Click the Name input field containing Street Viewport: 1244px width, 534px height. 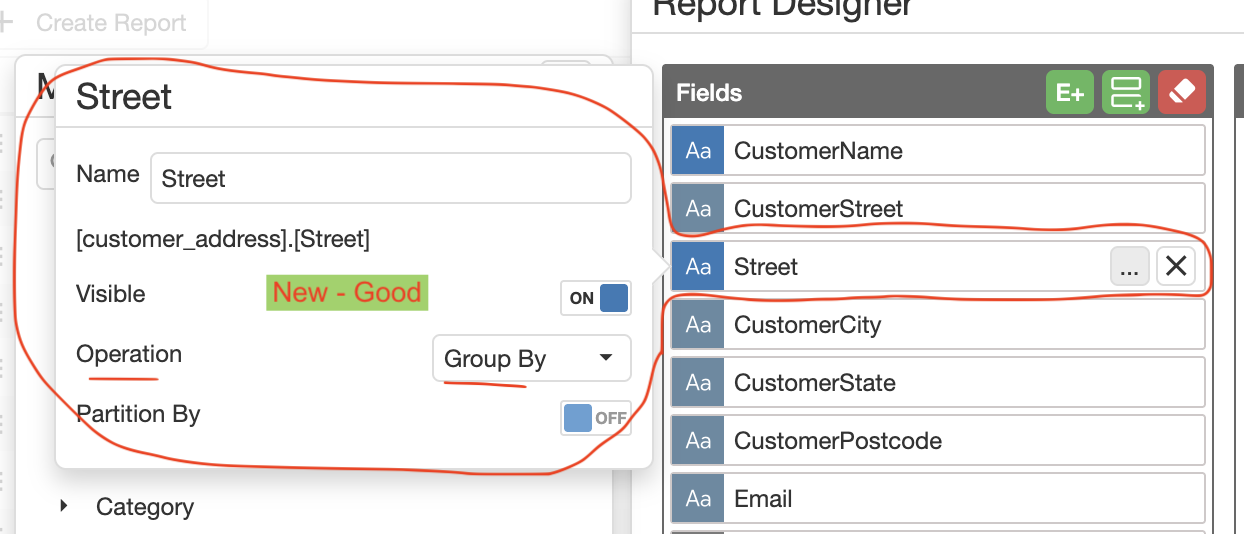[x=391, y=179]
